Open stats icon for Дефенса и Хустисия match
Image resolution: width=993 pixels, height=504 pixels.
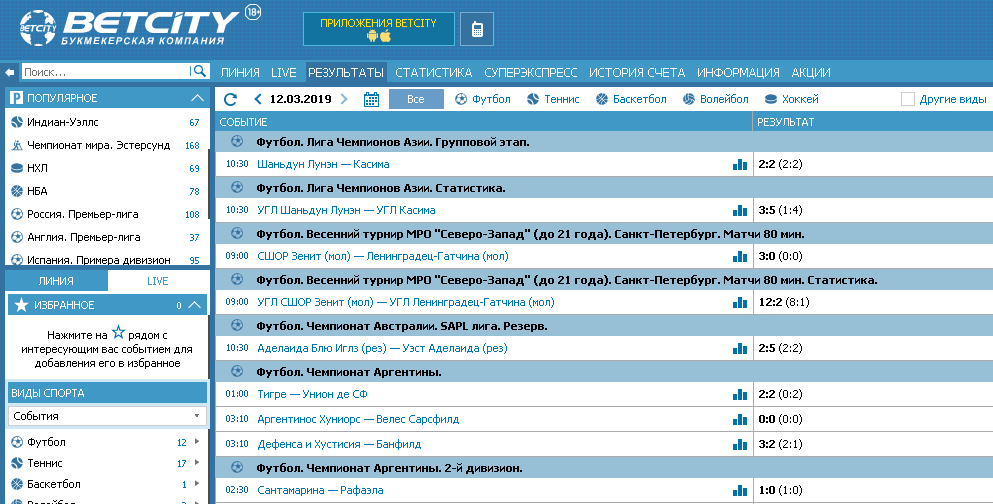(x=740, y=444)
